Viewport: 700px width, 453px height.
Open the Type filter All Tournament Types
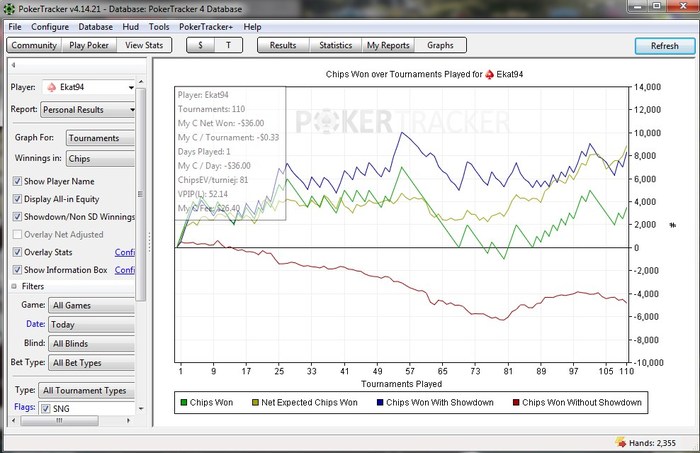tap(87, 391)
